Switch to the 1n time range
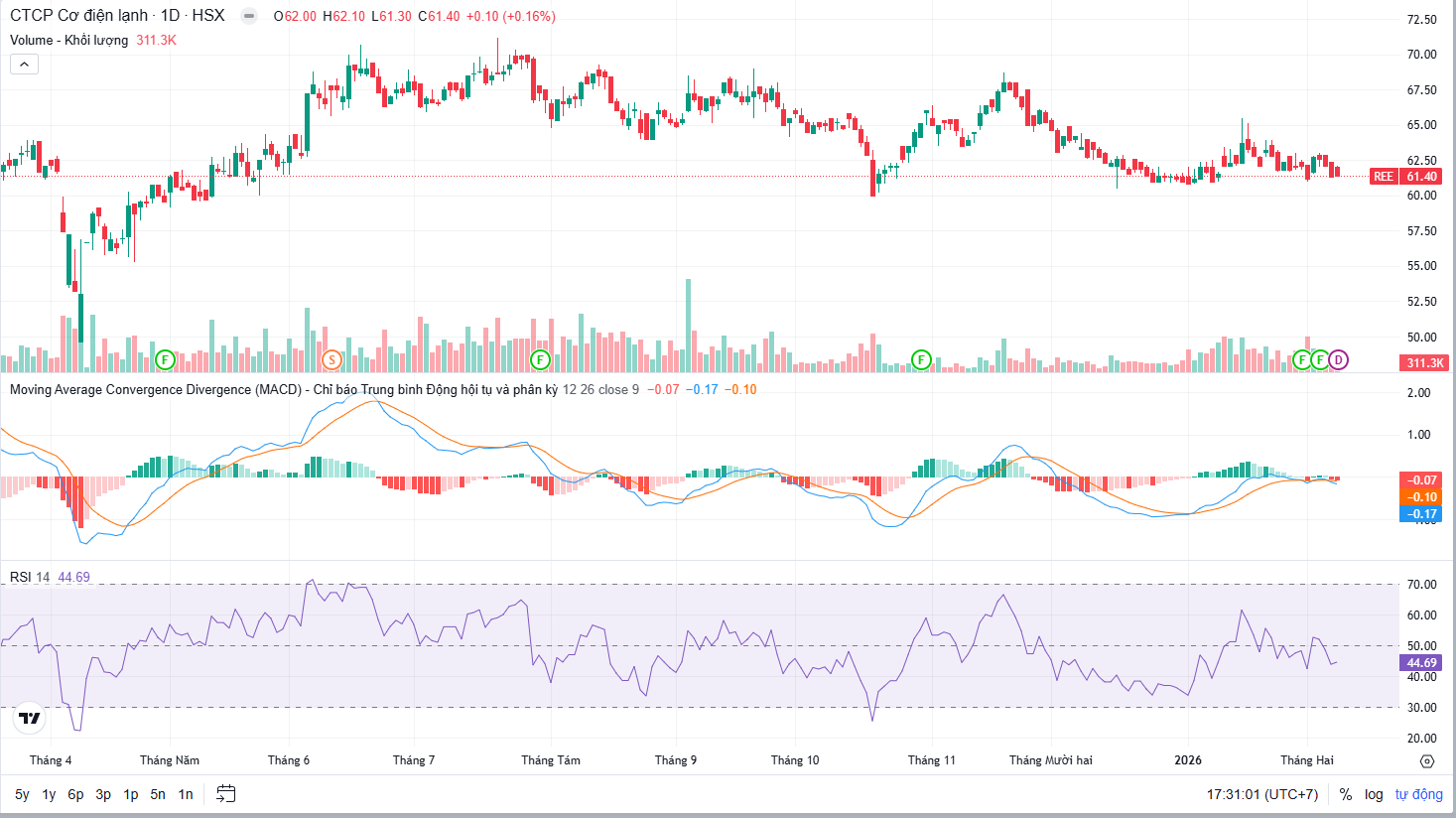The width and height of the screenshot is (1456, 818). [186, 794]
